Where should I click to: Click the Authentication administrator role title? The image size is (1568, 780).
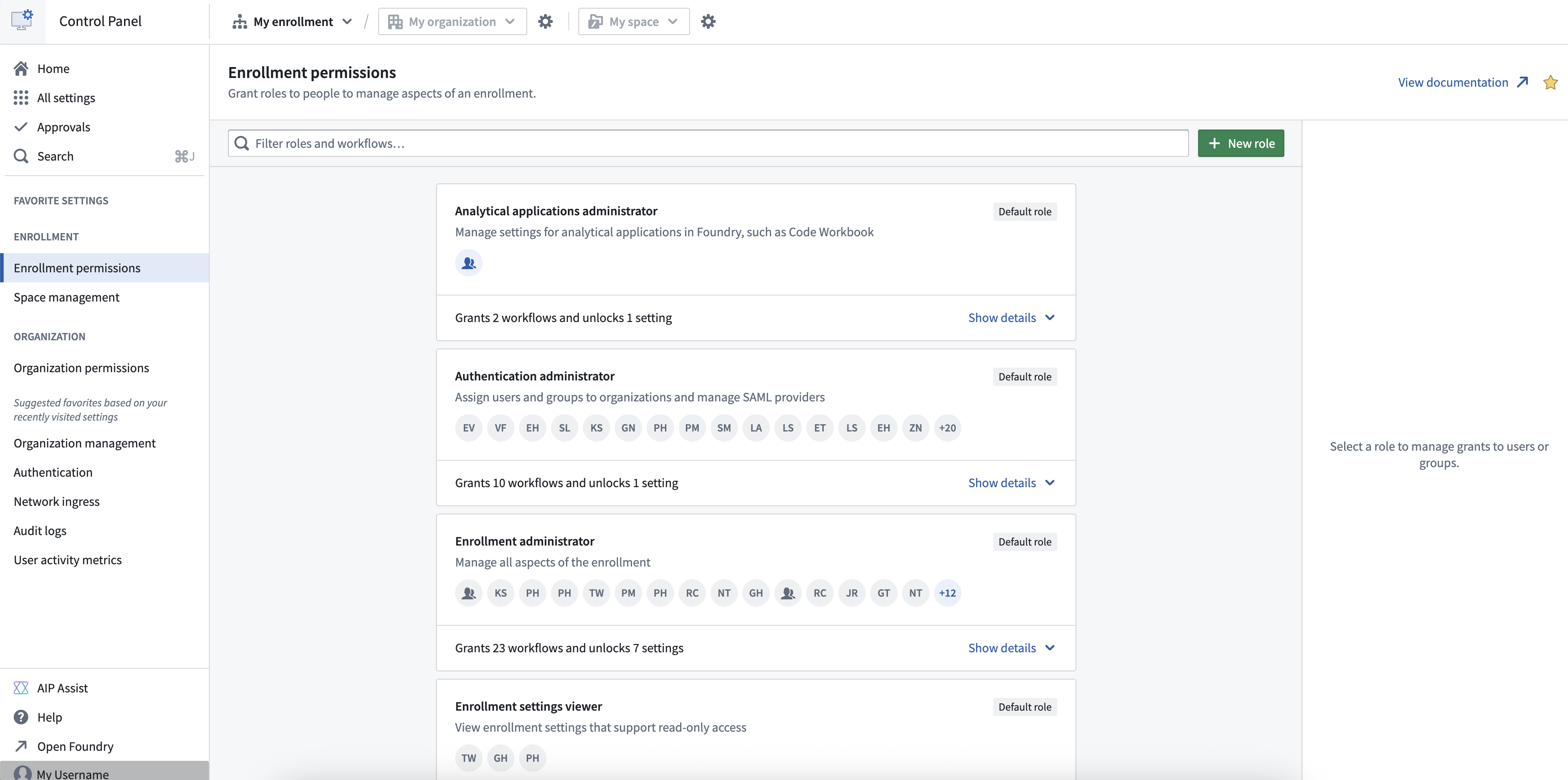pos(535,376)
